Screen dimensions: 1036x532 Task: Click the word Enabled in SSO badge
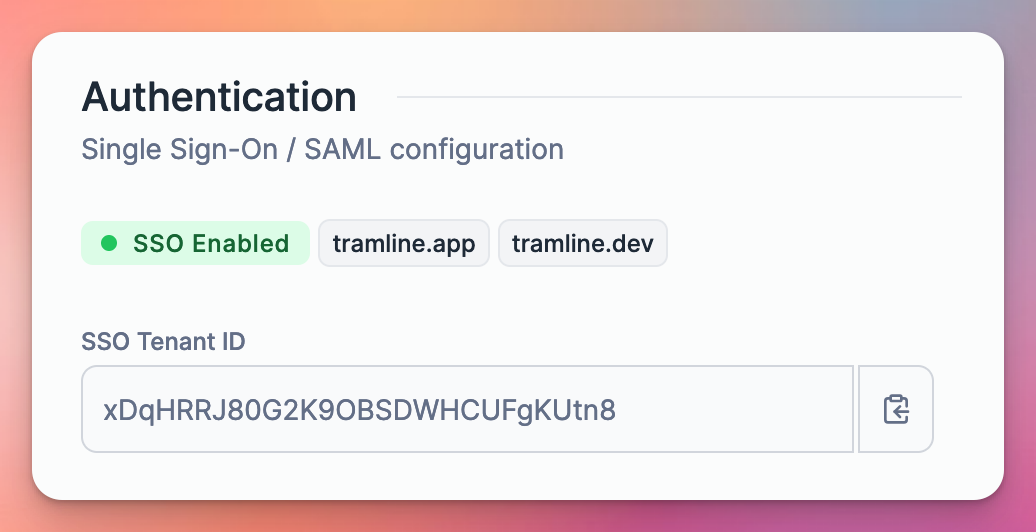tap(240, 243)
